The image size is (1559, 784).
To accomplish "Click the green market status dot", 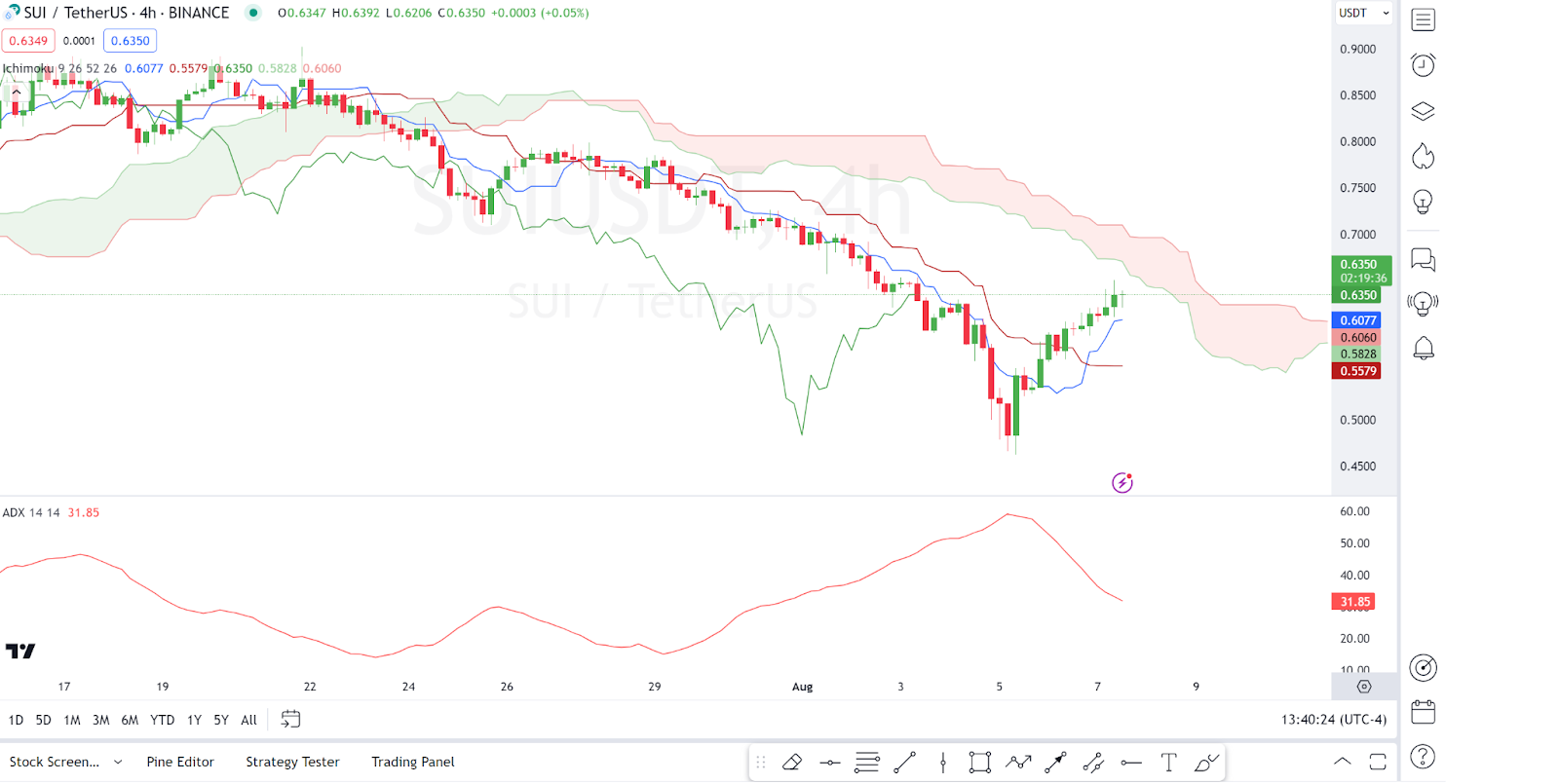I will point(252,13).
